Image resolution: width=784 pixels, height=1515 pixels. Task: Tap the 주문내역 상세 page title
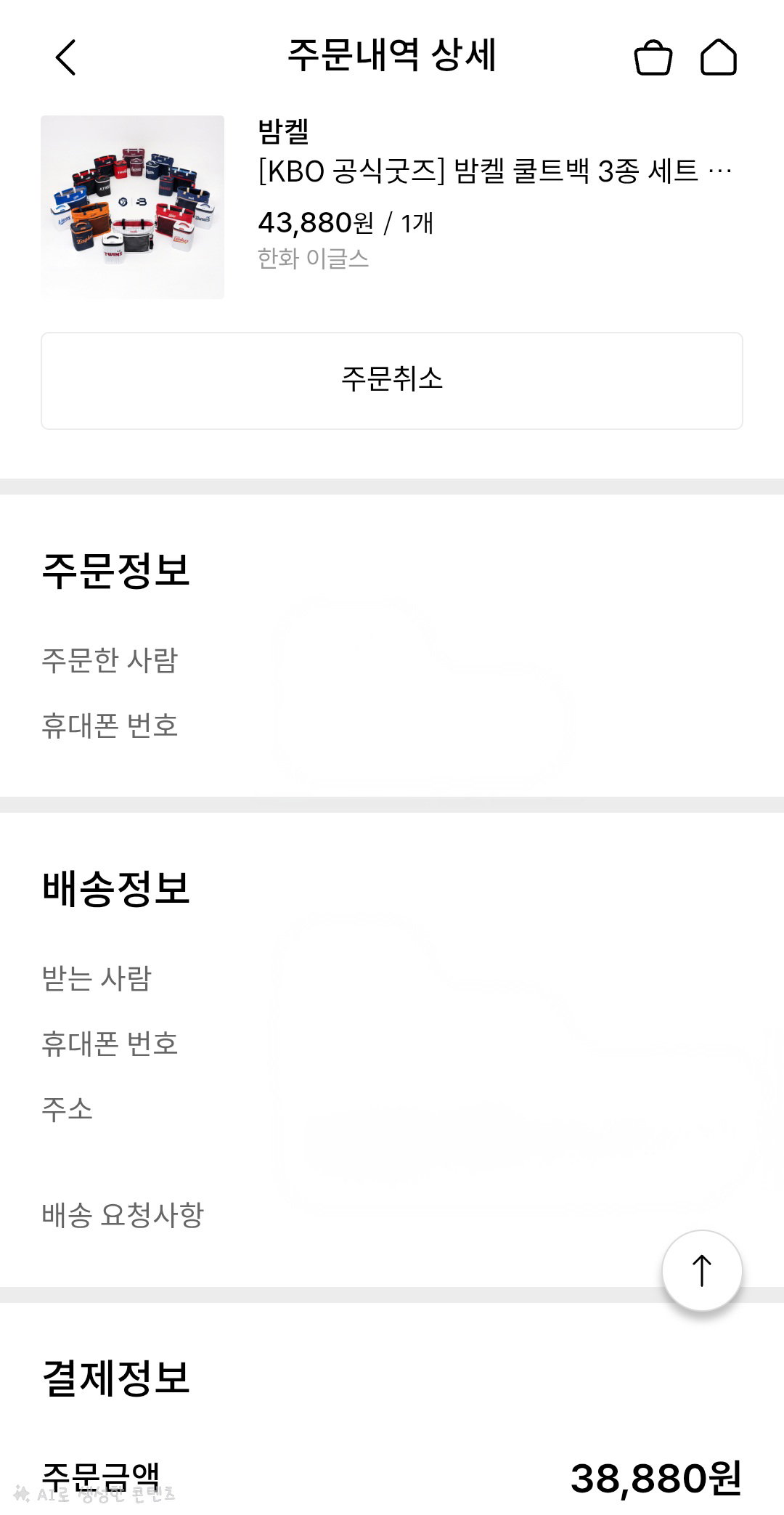[392, 55]
